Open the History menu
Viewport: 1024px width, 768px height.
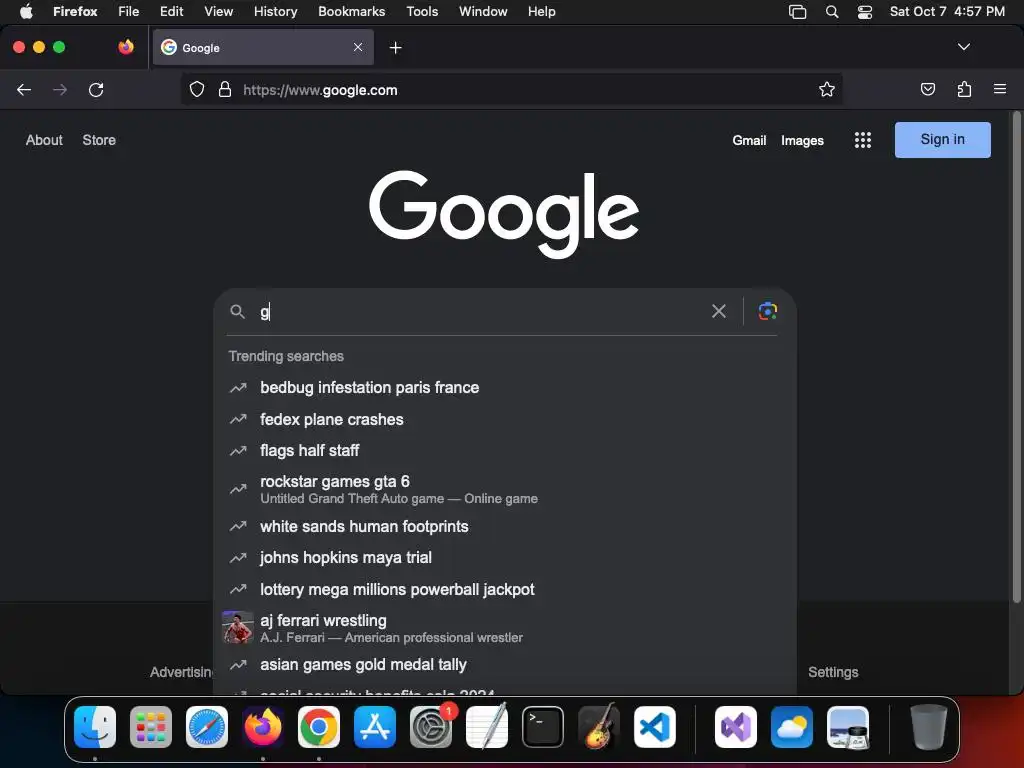point(275,11)
